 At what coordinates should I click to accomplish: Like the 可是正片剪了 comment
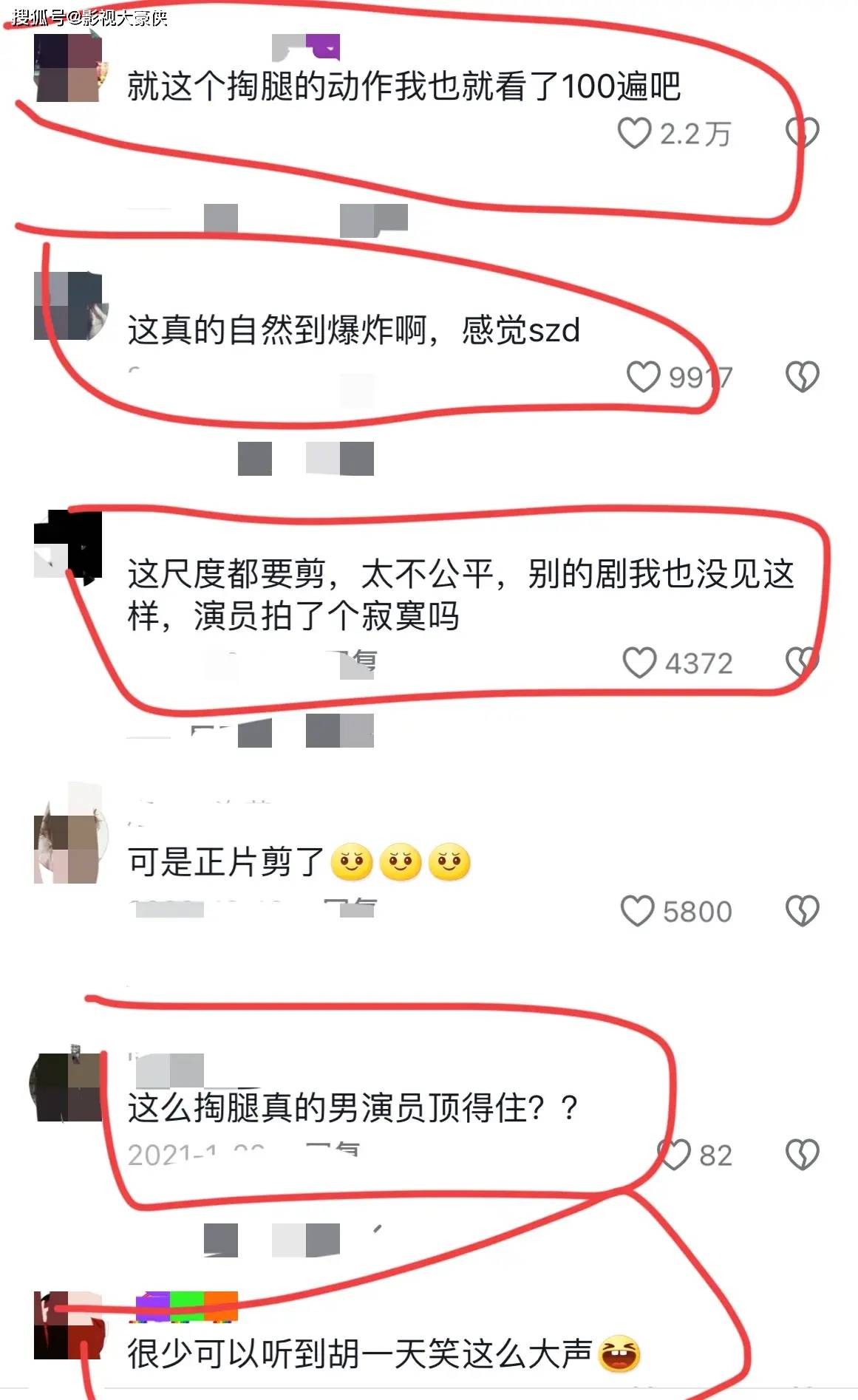tap(637, 911)
